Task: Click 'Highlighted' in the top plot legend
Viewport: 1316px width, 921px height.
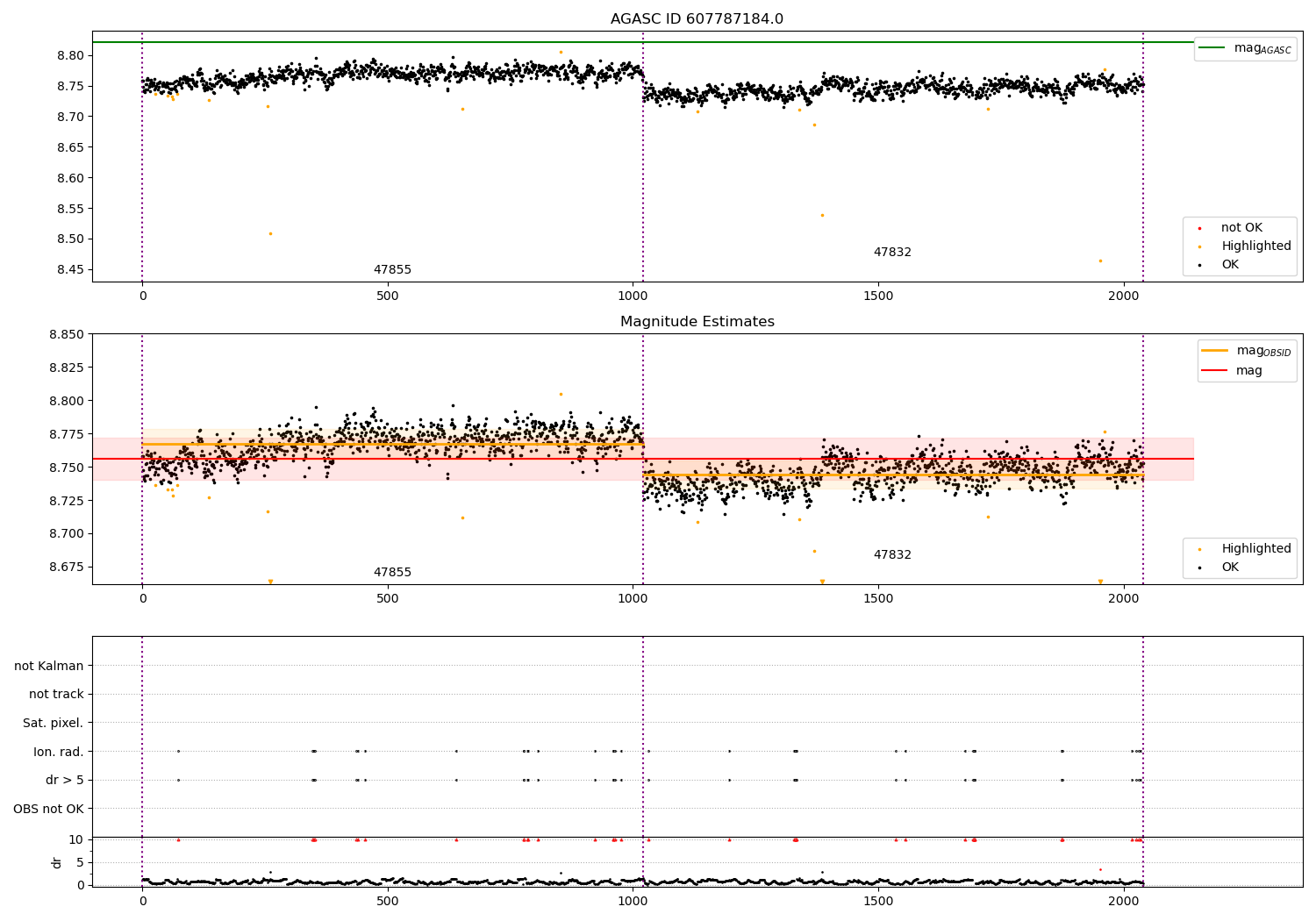Action: pos(1255,246)
